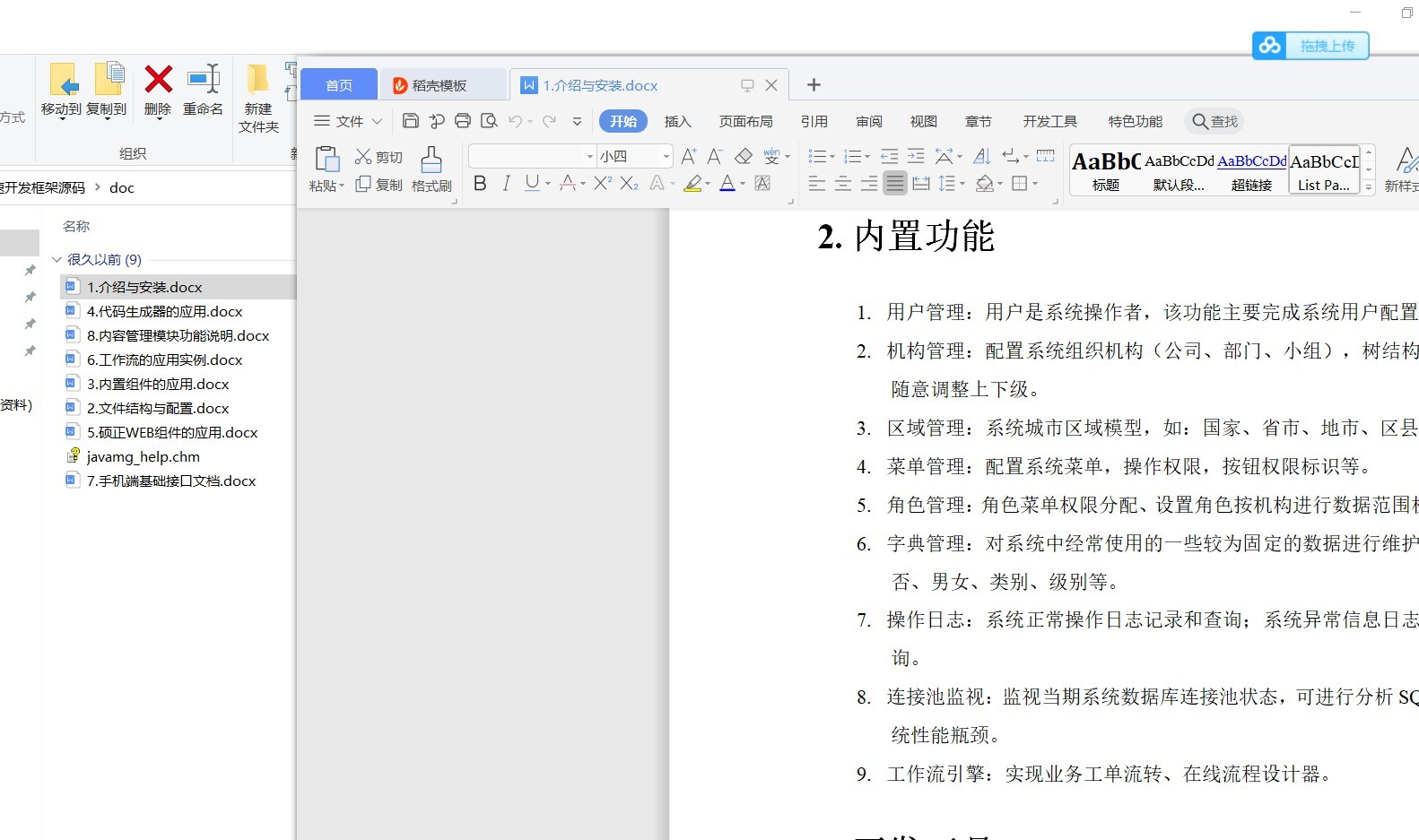Image resolution: width=1419 pixels, height=840 pixels.
Task: Open borders dropdown arrow
Action: click(x=1035, y=185)
